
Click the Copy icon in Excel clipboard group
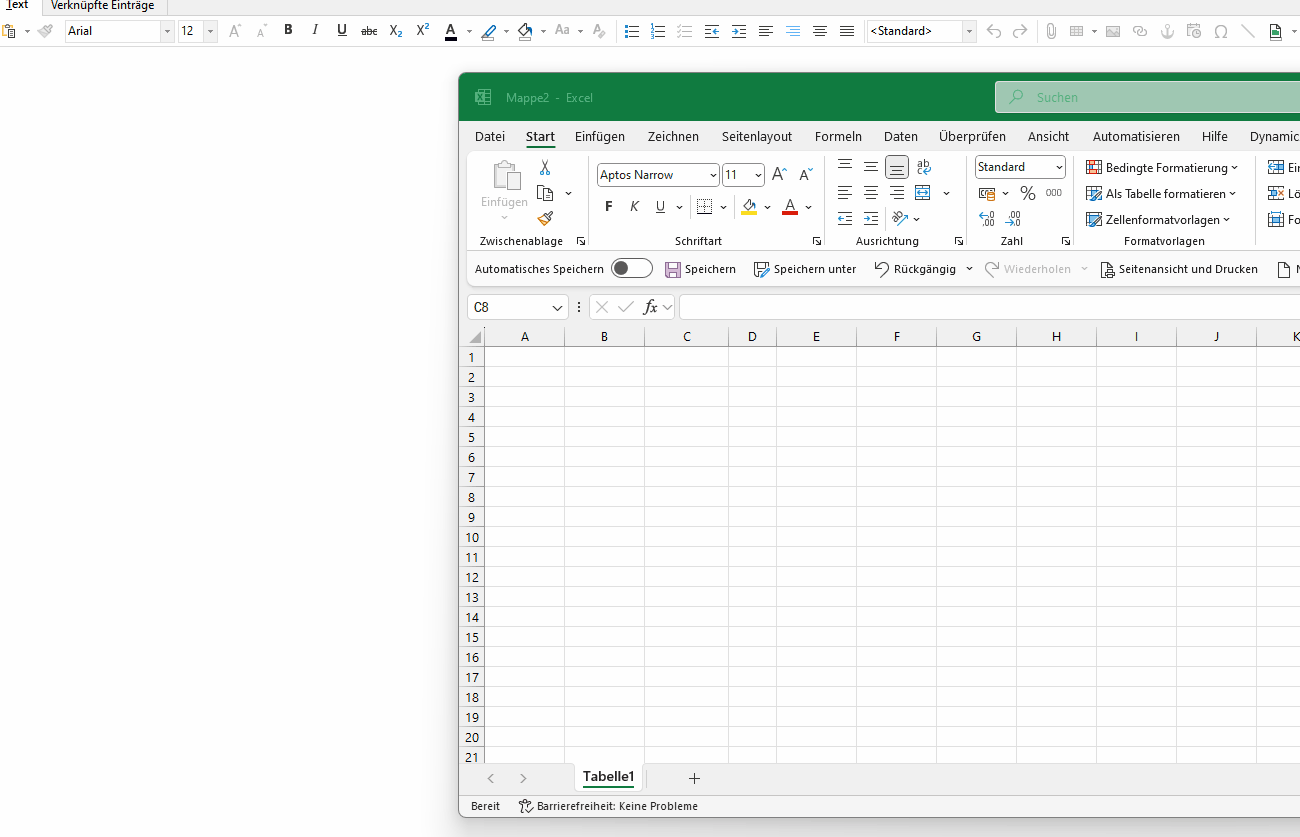click(545, 193)
